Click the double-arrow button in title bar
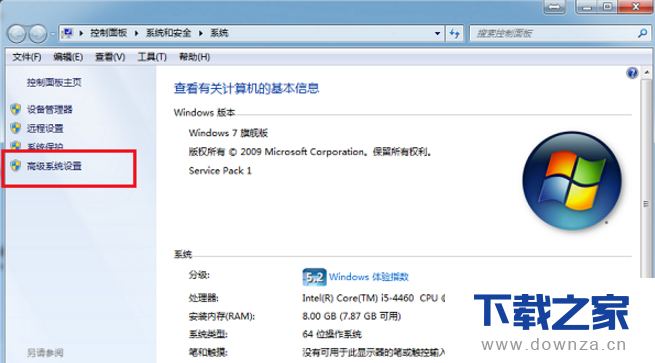655x363 pixels. [x=555, y=7]
